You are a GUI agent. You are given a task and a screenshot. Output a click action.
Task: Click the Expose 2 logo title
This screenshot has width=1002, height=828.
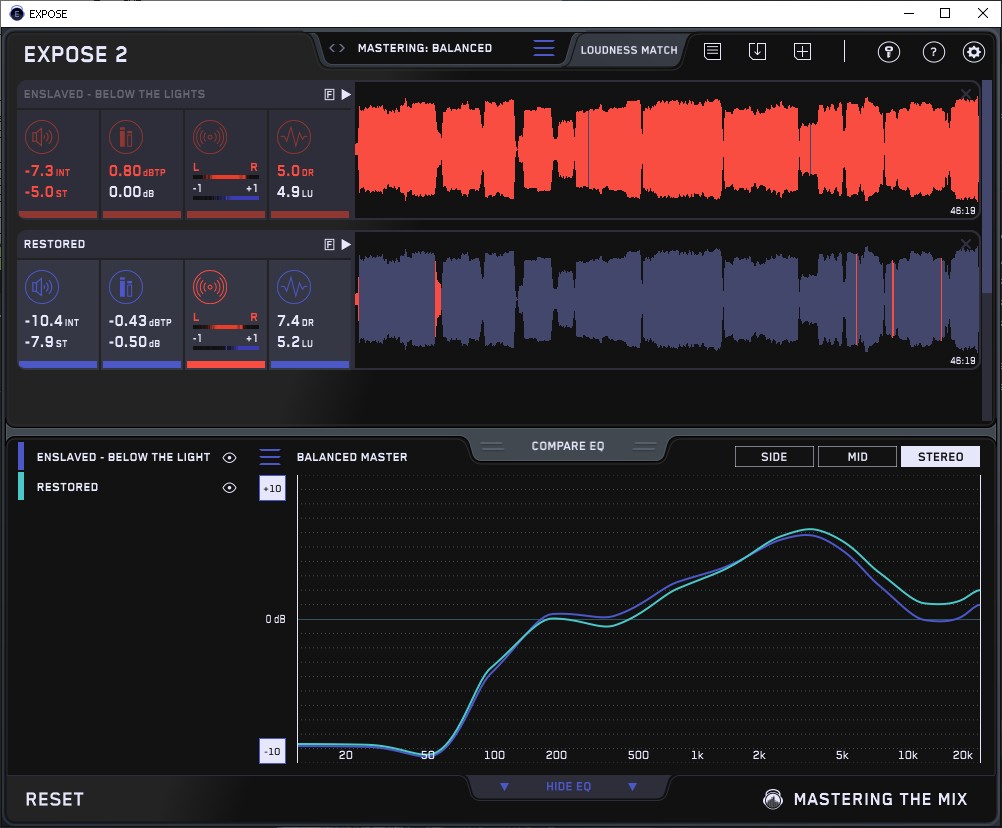point(75,54)
